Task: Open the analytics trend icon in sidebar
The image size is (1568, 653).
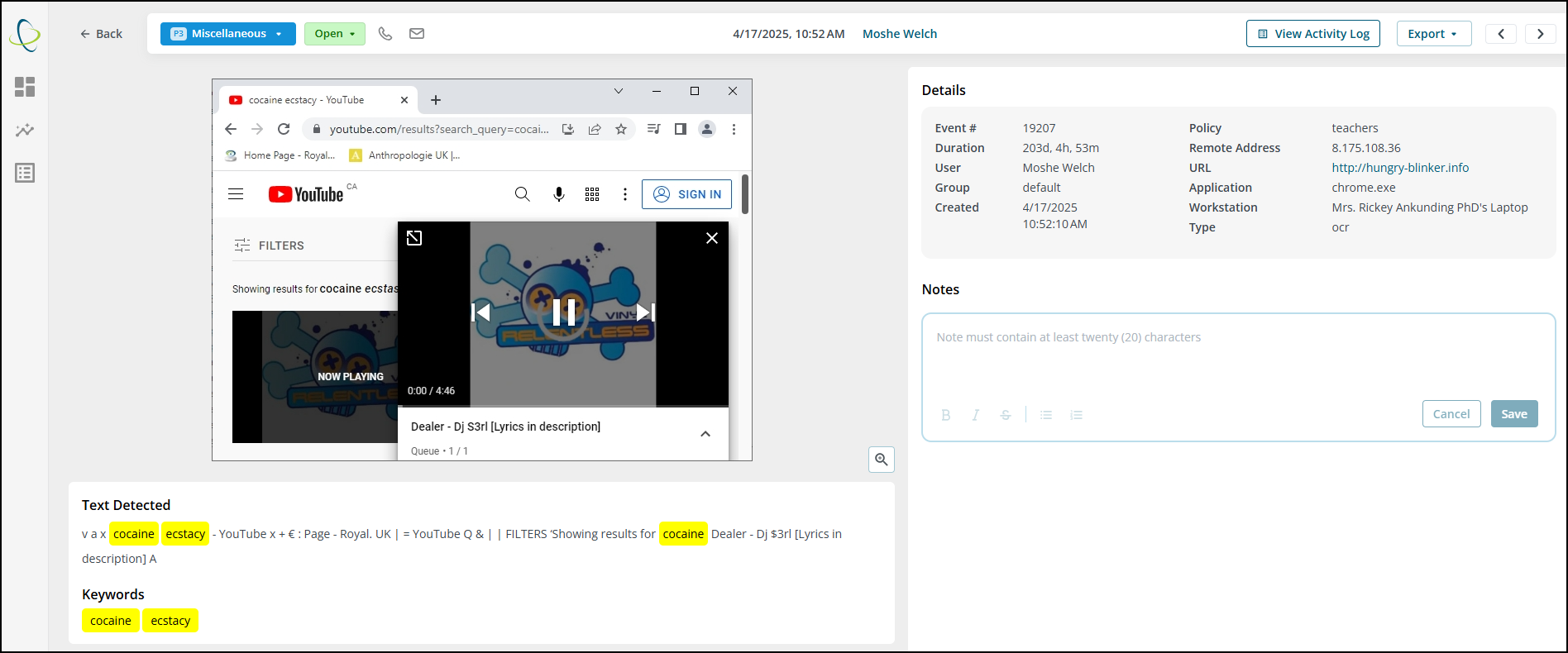Action: point(25,130)
